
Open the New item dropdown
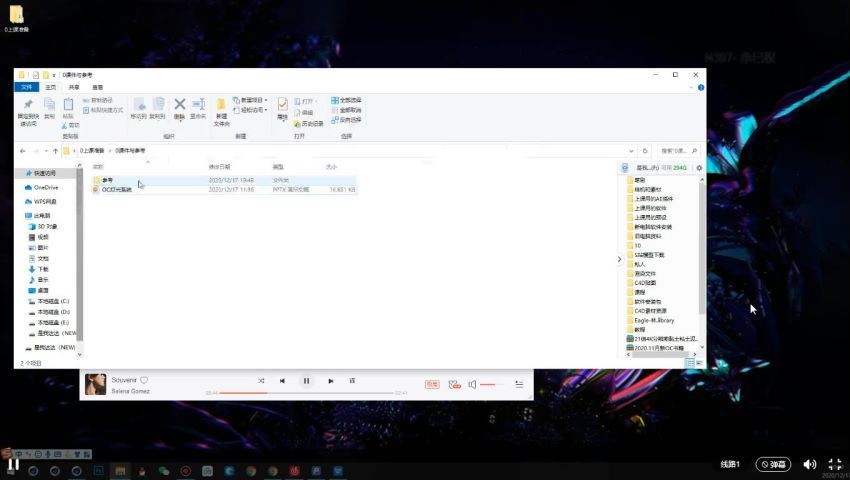(x=250, y=100)
